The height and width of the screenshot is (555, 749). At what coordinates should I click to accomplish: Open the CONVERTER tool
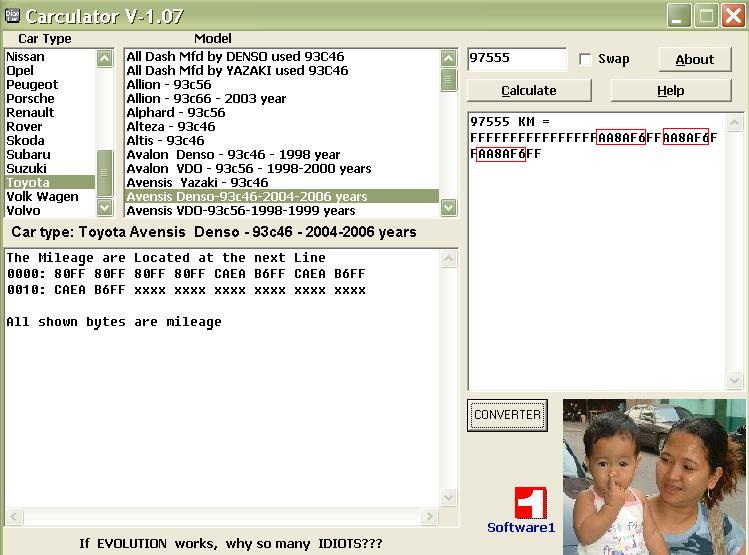click(x=507, y=415)
